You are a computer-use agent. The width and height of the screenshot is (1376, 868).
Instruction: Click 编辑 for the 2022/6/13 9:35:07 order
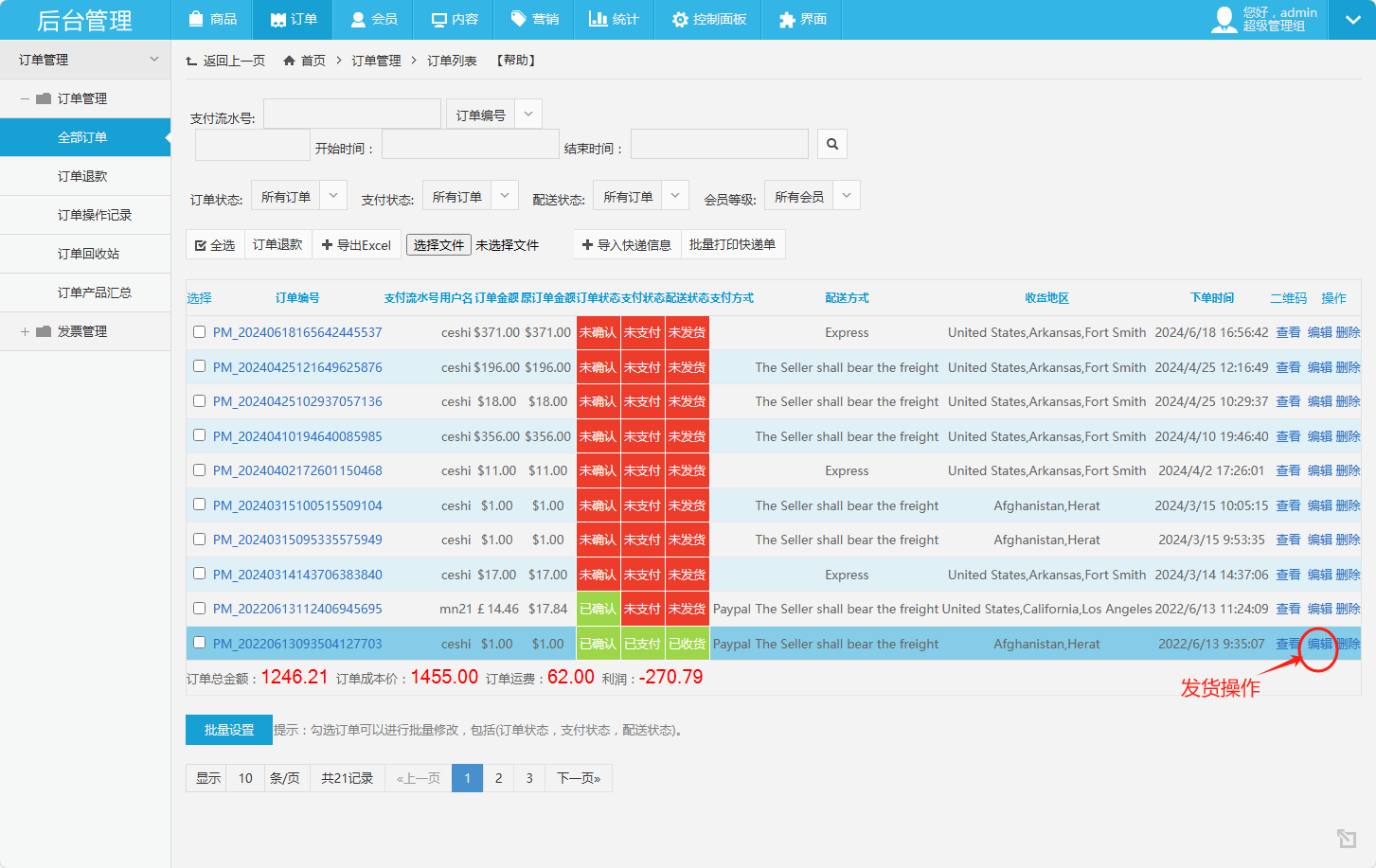pyautogui.click(x=1320, y=644)
